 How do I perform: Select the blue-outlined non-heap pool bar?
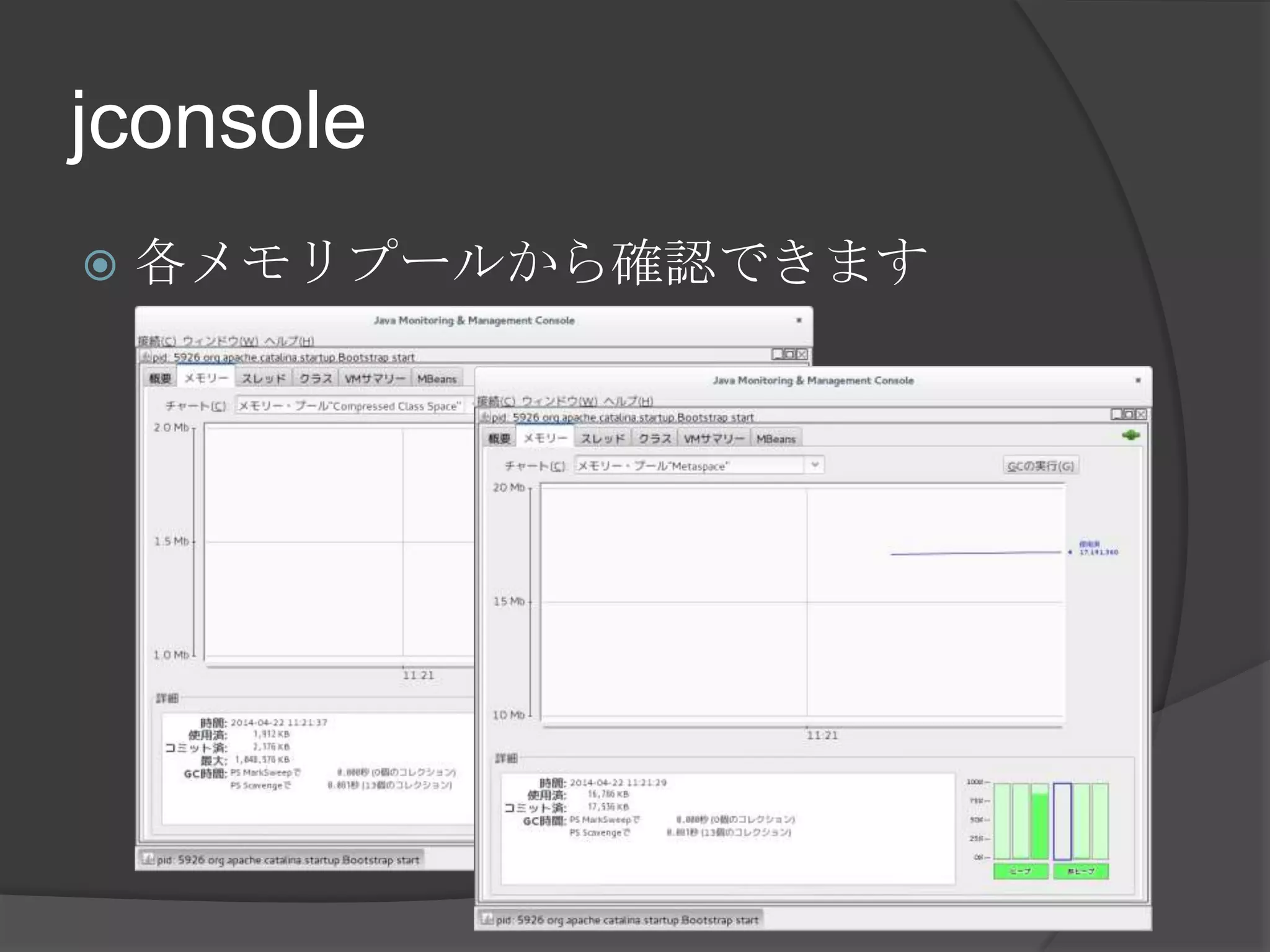point(1062,821)
